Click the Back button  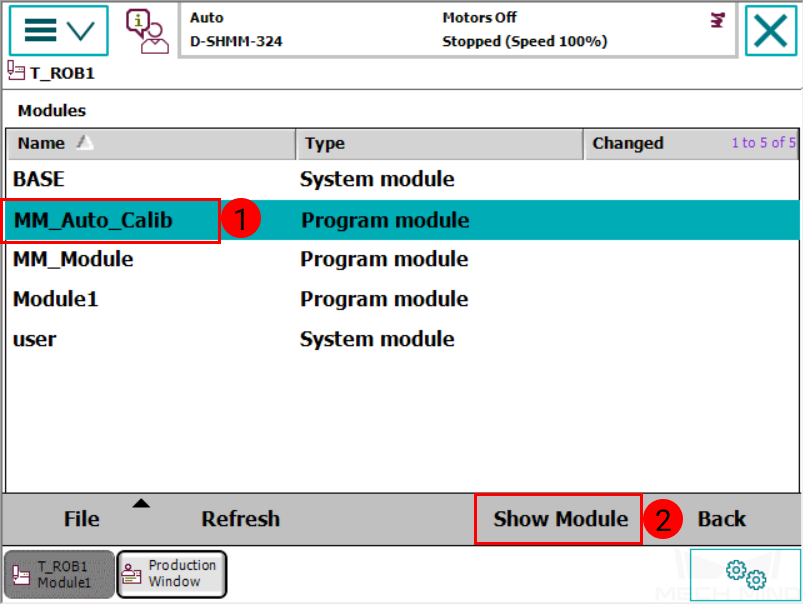(x=722, y=519)
